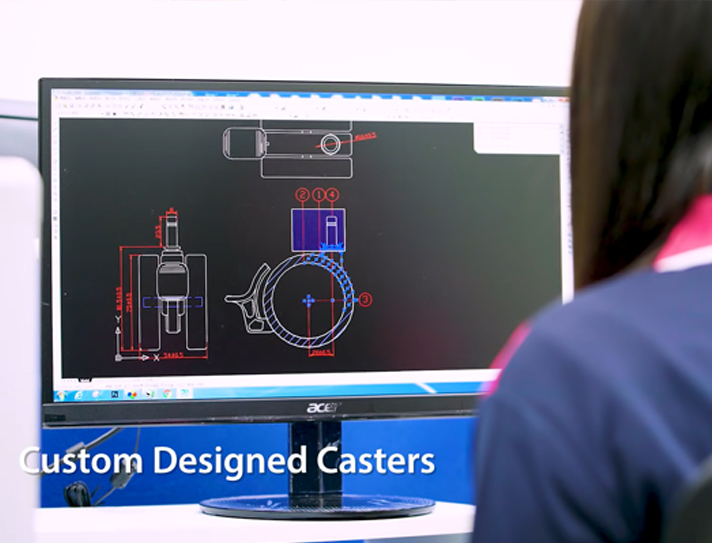Select callout balloon number 2

[302, 195]
